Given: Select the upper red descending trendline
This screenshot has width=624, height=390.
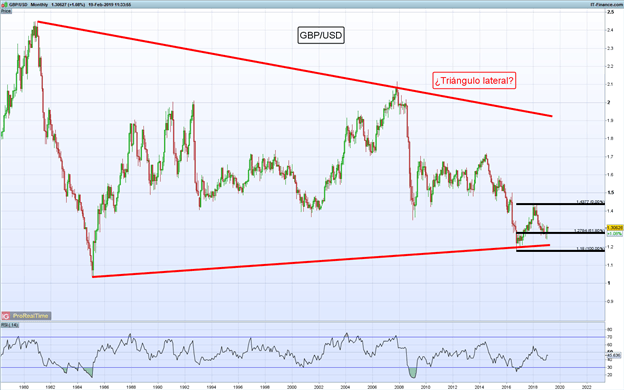Looking at the screenshot, I should click(294, 69).
